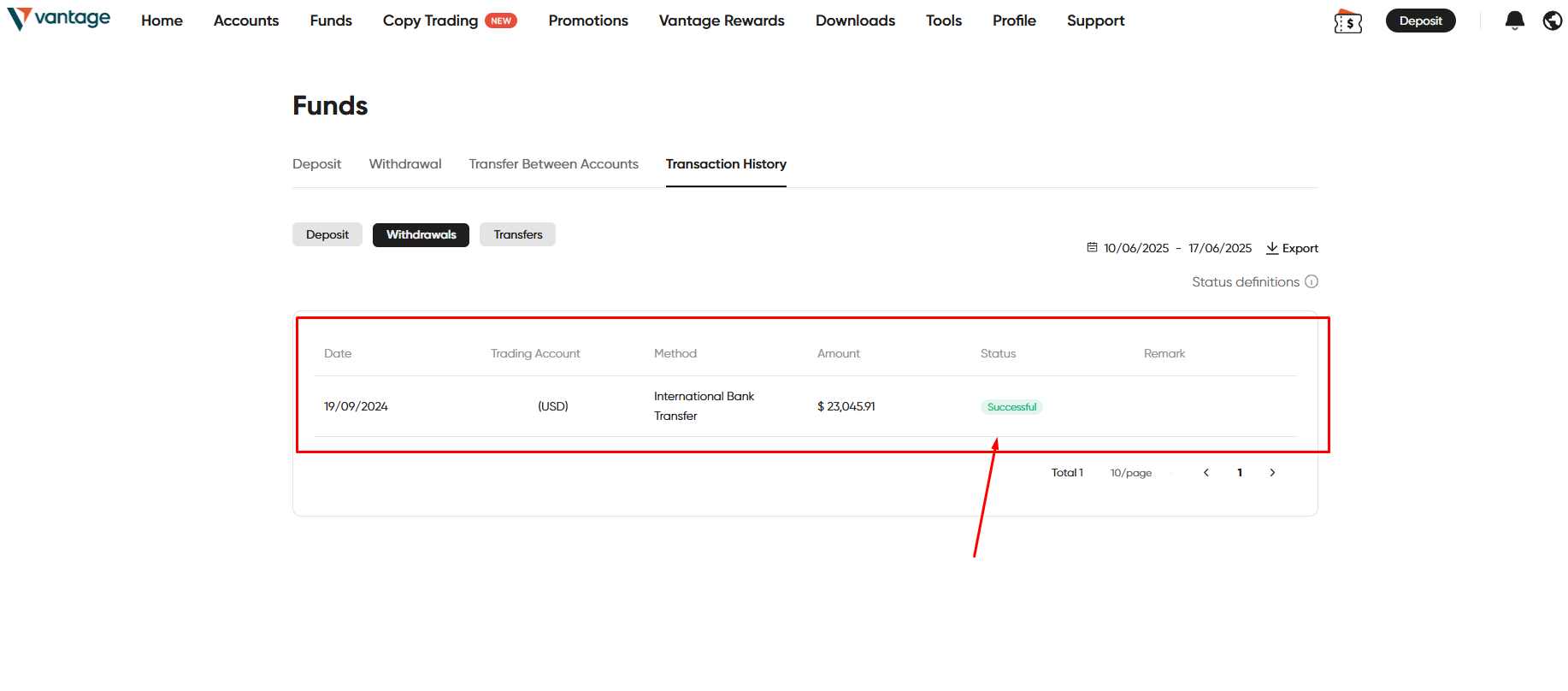Open the Accounts menu
Screen dimensions: 1568x691
pyautogui.click(x=246, y=21)
